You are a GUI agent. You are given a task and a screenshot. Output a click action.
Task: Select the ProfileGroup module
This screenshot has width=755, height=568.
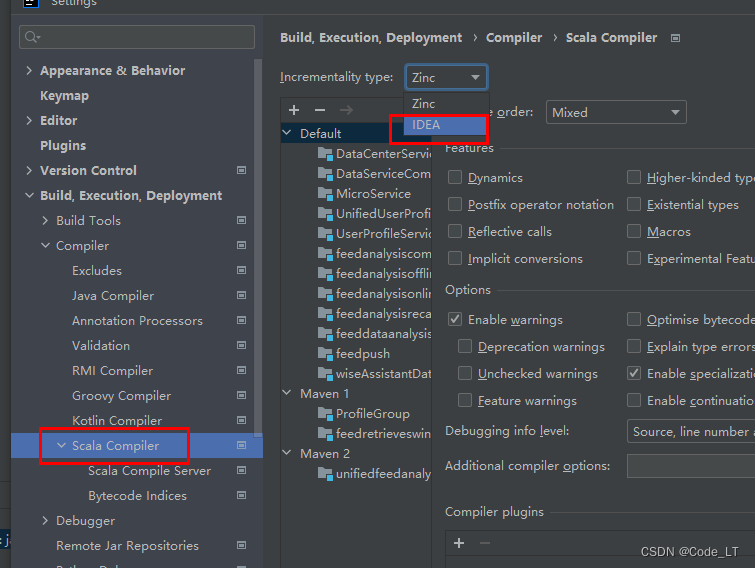pos(364,414)
